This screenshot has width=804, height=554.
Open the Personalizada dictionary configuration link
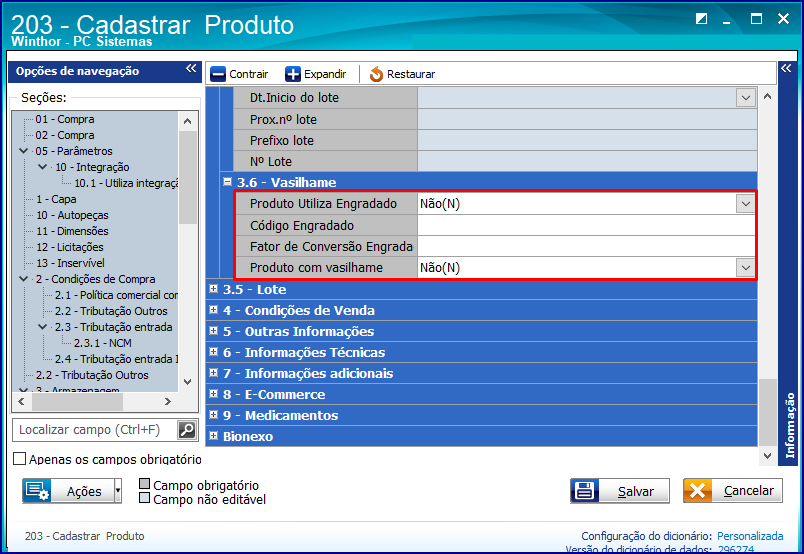pos(750,536)
